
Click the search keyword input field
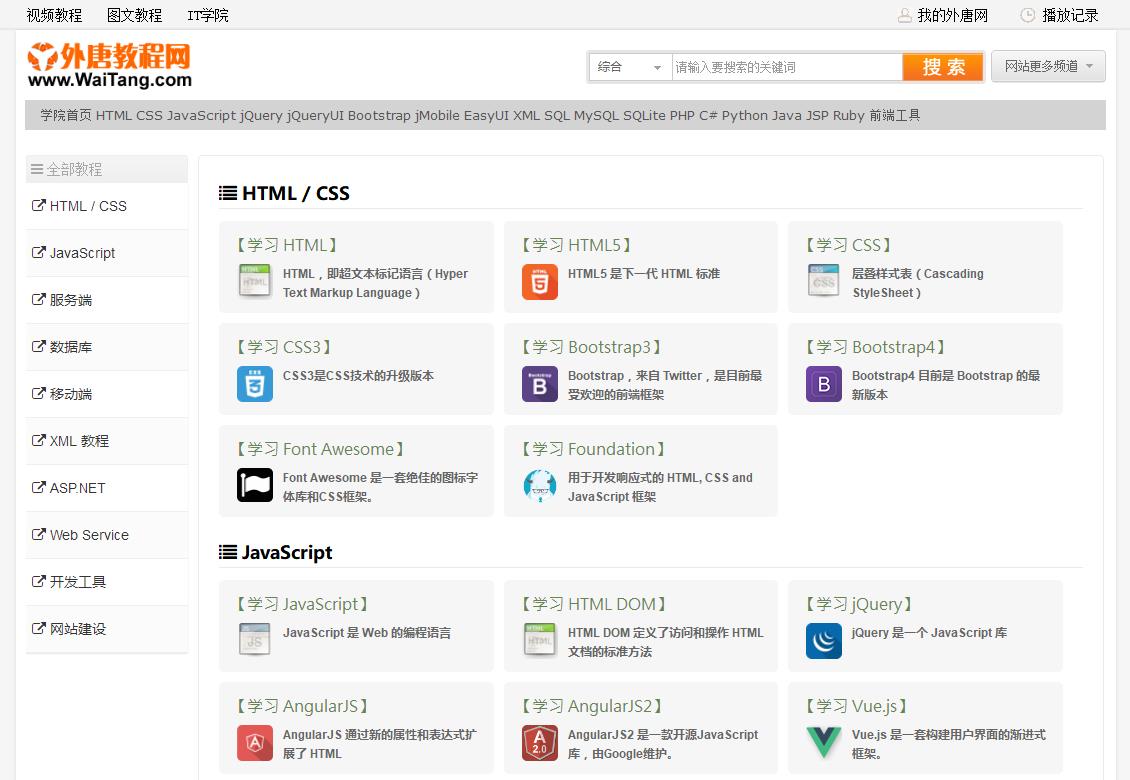787,67
